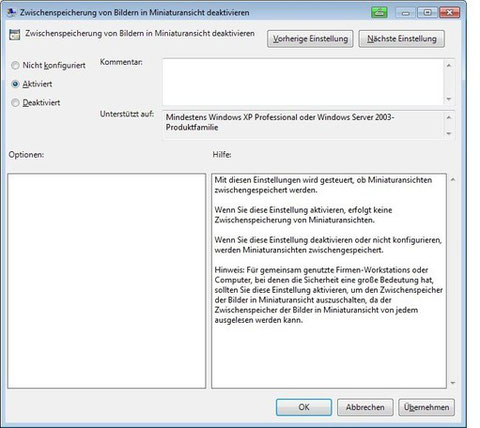Minimize the policy dialog window

click(405, 13)
